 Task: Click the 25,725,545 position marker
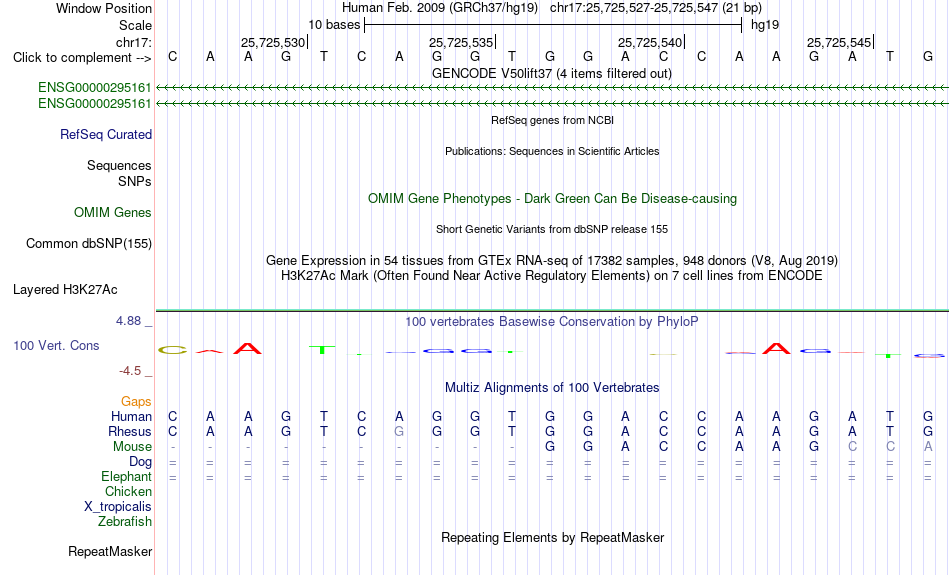839,42
